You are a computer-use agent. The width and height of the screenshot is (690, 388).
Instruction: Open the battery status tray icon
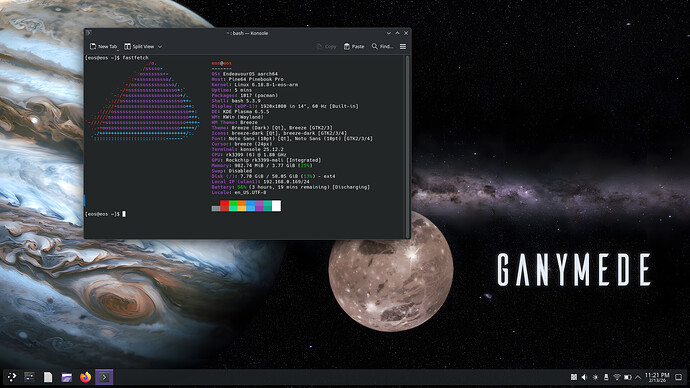click(x=628, y=377)
